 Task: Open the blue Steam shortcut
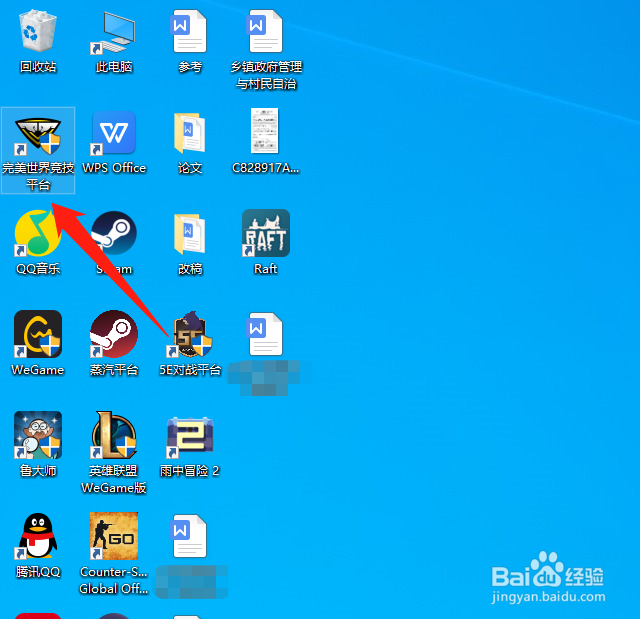pyautogui.click(x=113, y=233)
